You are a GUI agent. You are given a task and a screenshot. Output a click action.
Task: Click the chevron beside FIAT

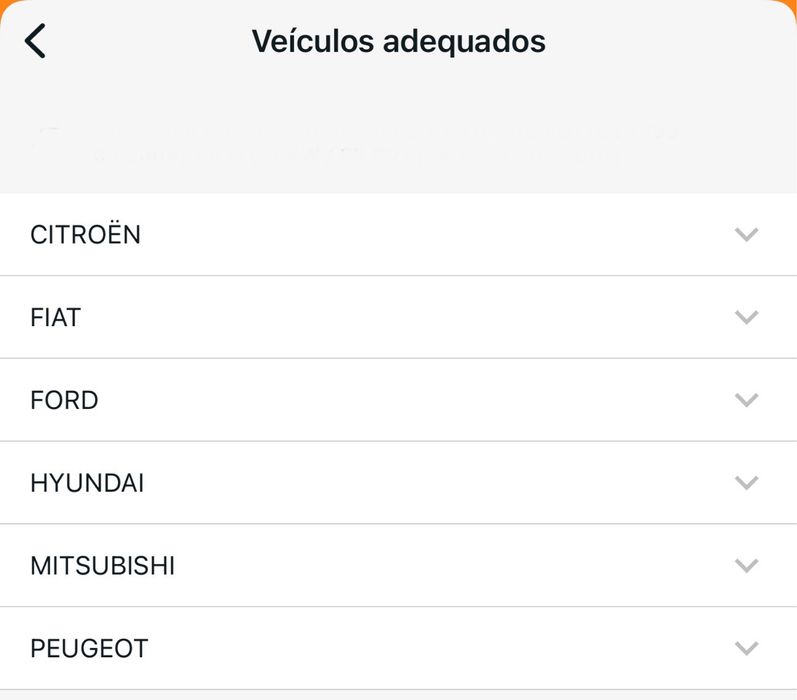pyautogui.click(x=746, y=318)
